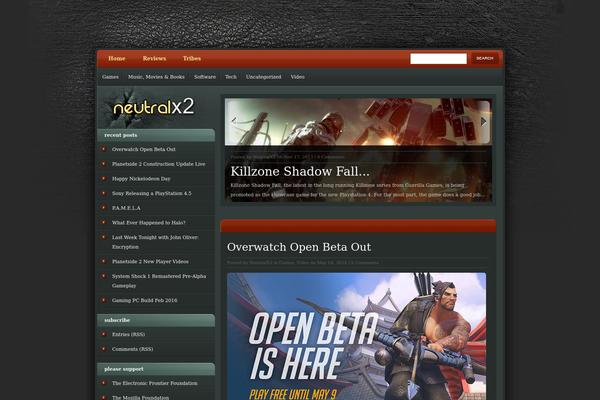Open the Games category

(110, 77)
